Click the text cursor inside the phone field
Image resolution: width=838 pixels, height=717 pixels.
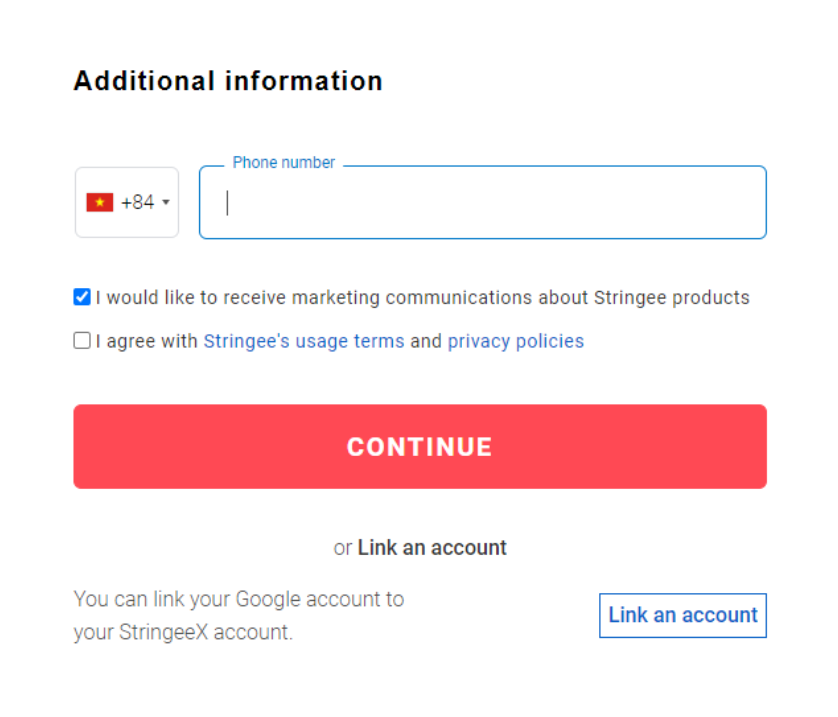point(228,203)
